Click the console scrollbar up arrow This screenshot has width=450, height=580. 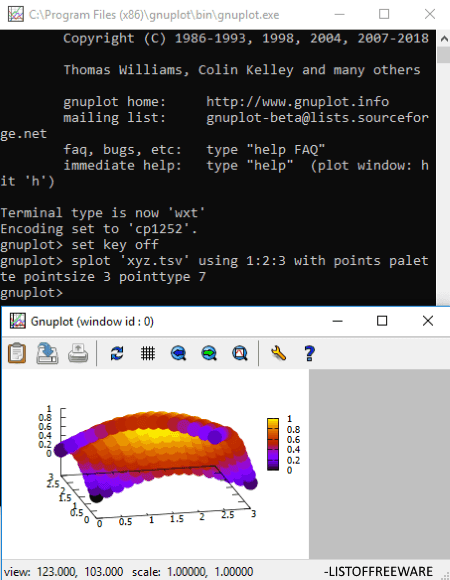click(x=443, y=38)
